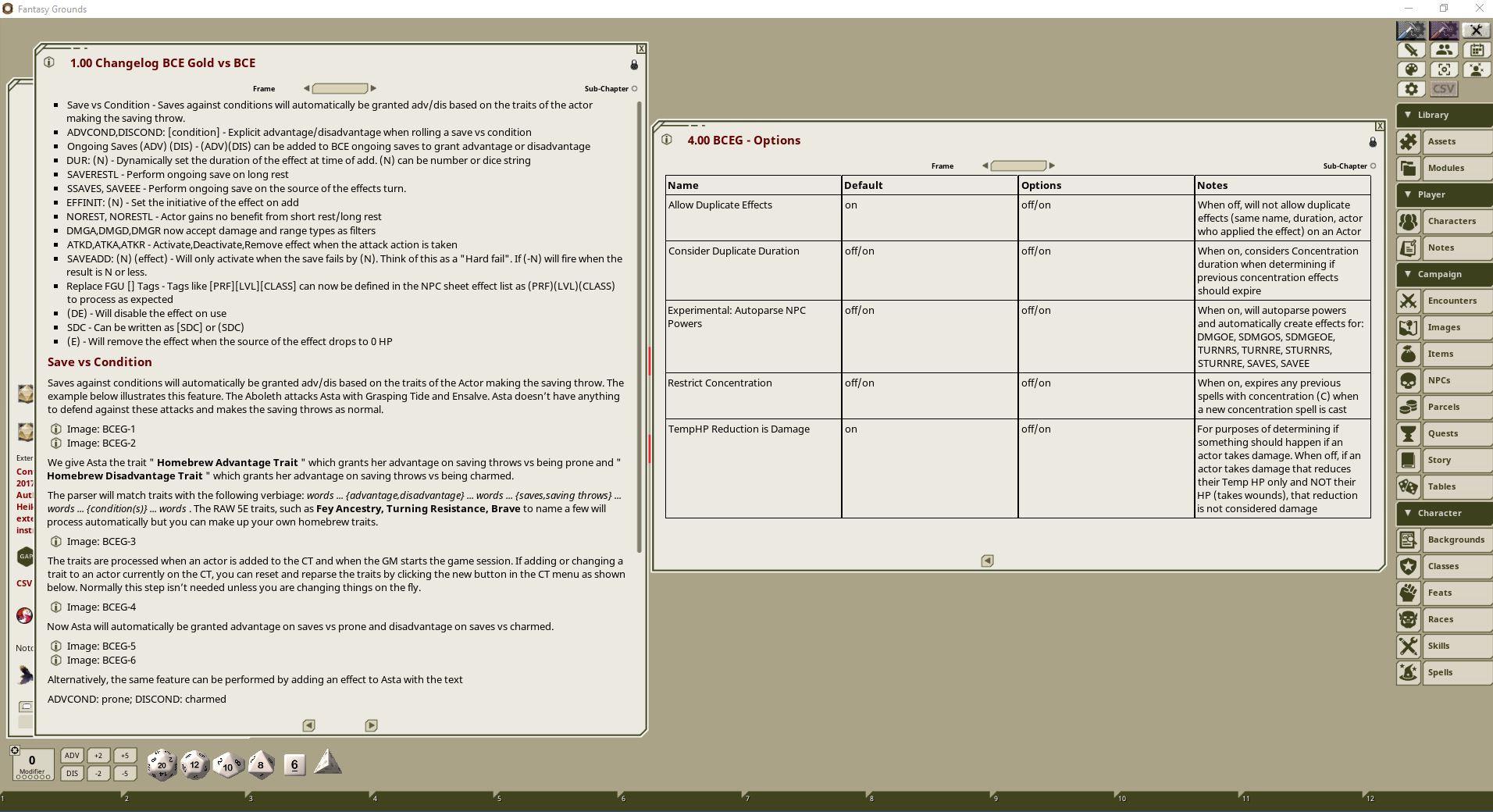Click the CSV button
This screenshot has width=1493, height=812.
[1444, 89]
